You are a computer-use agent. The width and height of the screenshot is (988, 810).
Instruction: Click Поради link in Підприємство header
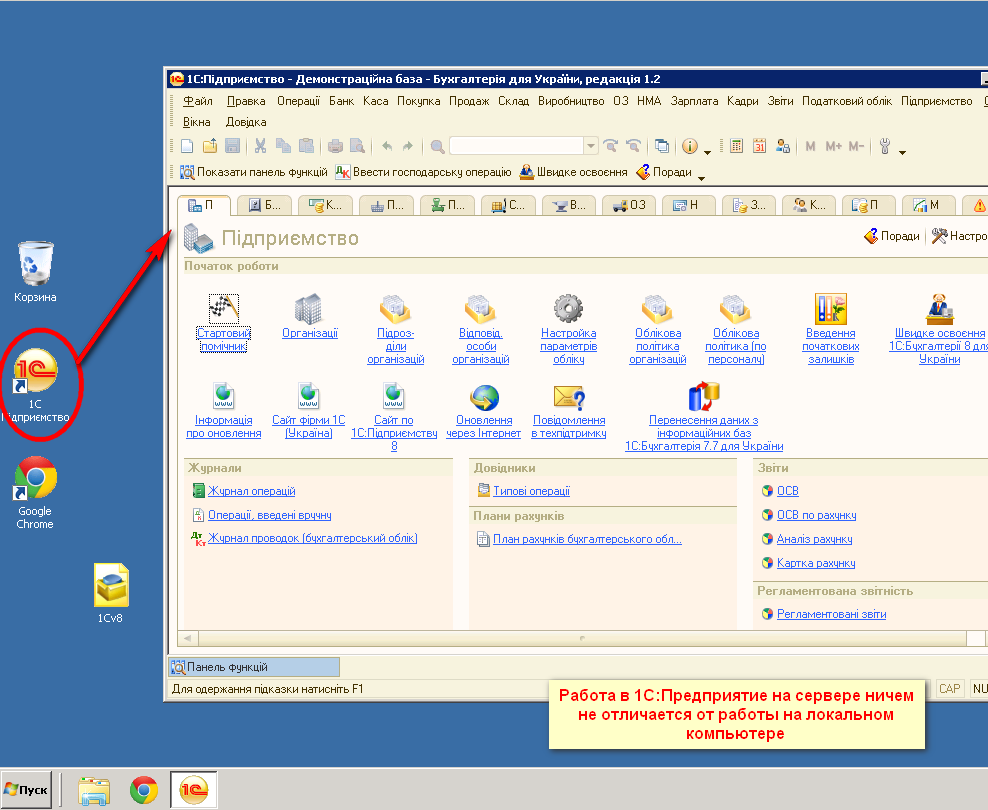coord(892,236)
